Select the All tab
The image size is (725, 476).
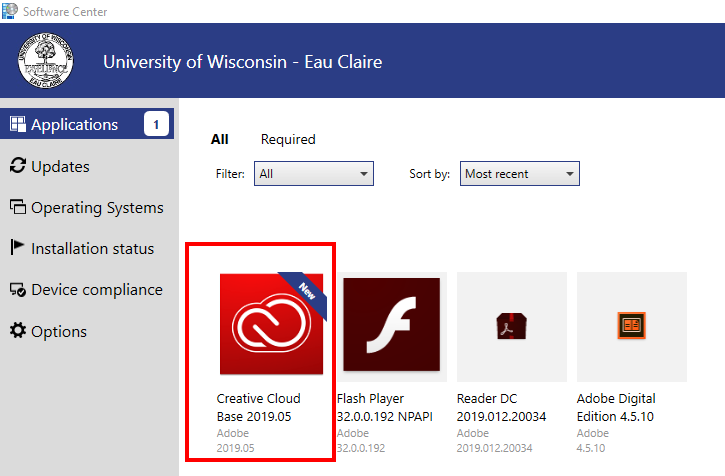pos(220,140)
